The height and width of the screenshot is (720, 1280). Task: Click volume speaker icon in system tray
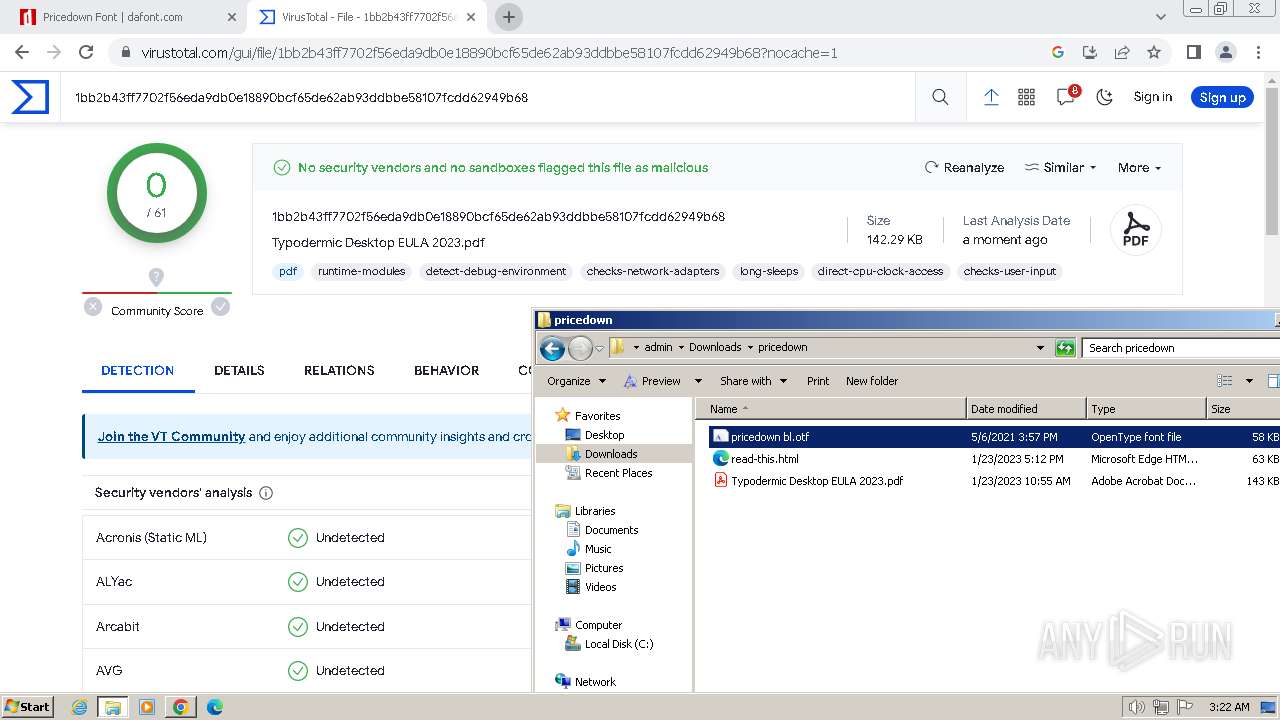(x=1135, y=707)
